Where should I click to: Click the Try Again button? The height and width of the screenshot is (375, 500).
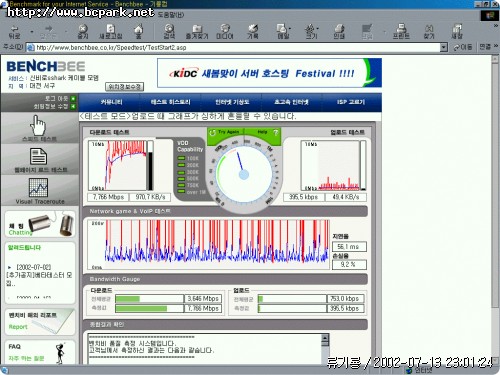coord(225,132)
